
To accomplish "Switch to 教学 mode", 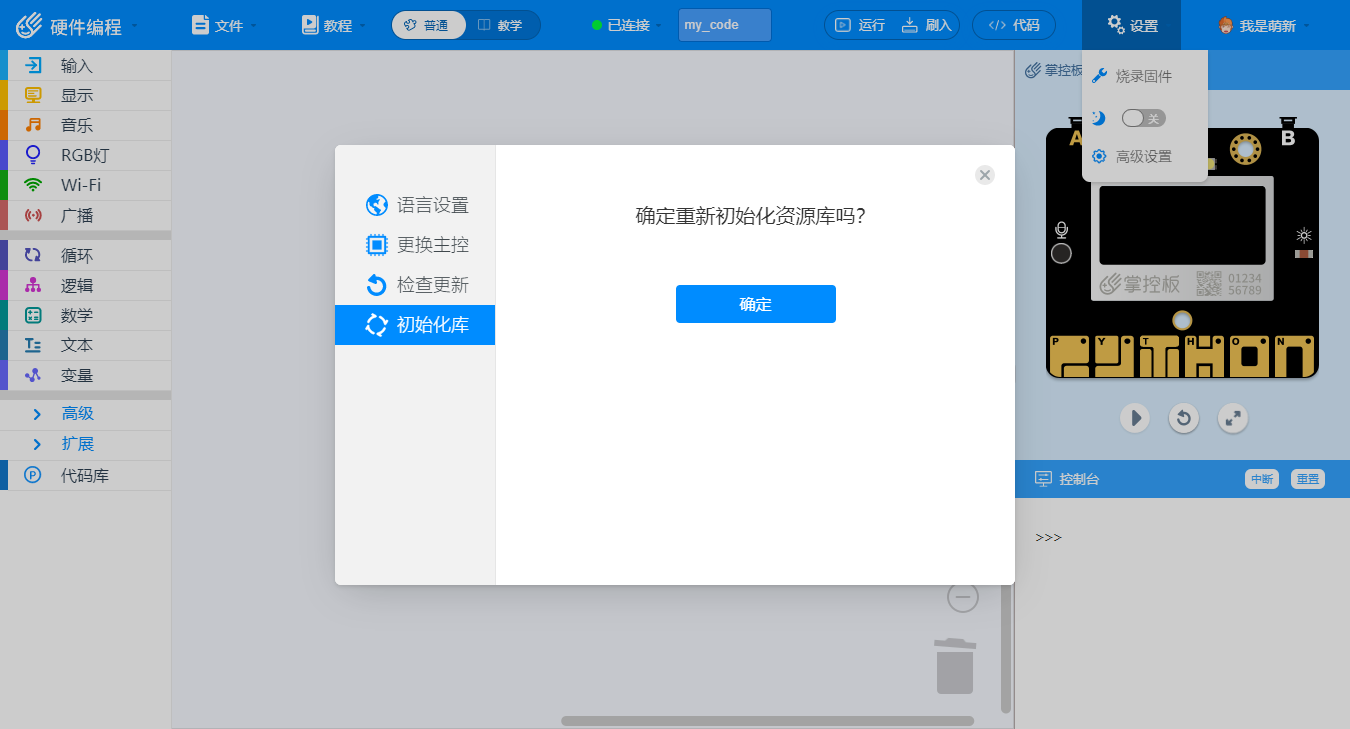I will coord(503,25).
